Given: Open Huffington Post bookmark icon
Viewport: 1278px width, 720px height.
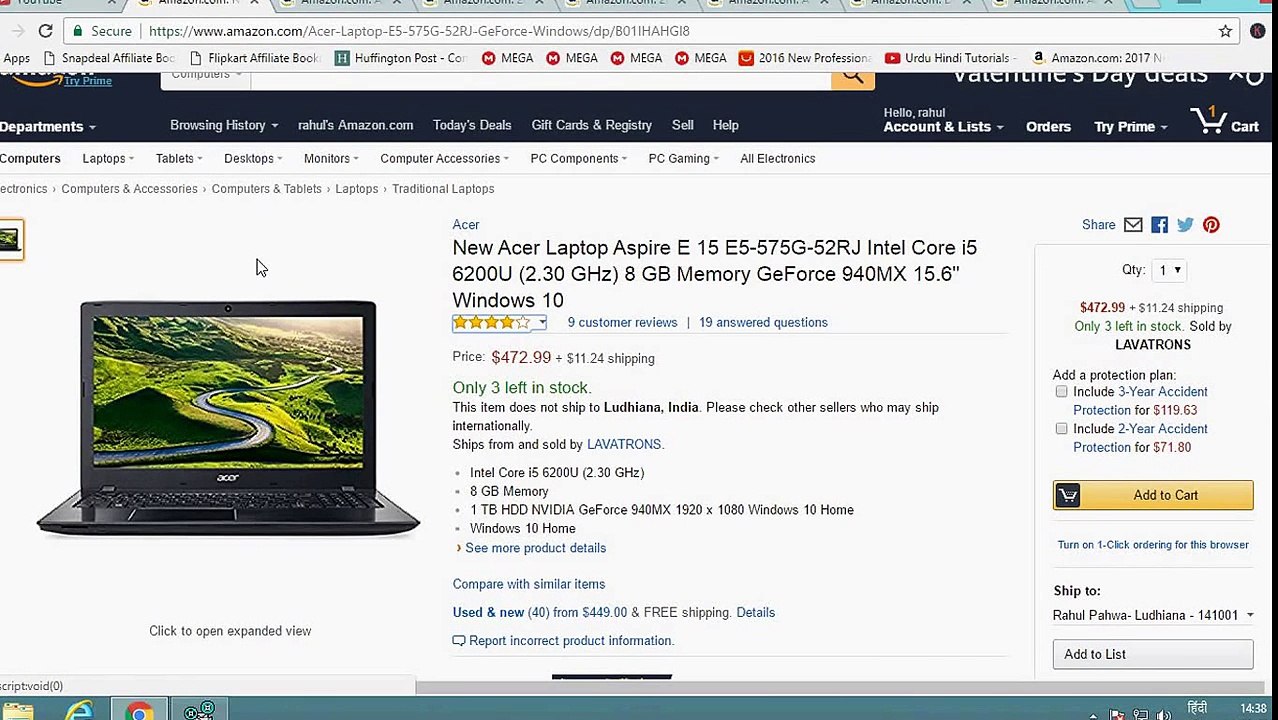Looking at the screenshot, I should point(342,58).
